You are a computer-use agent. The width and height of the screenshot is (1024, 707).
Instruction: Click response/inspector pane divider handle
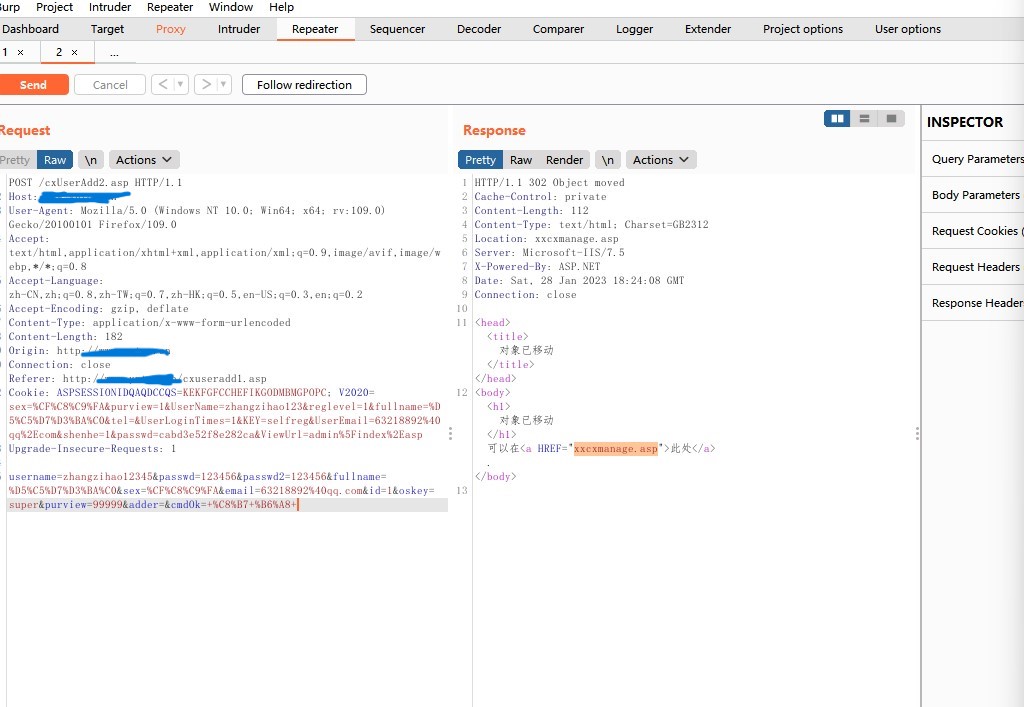pyautogui.click(x=917, y=433)
